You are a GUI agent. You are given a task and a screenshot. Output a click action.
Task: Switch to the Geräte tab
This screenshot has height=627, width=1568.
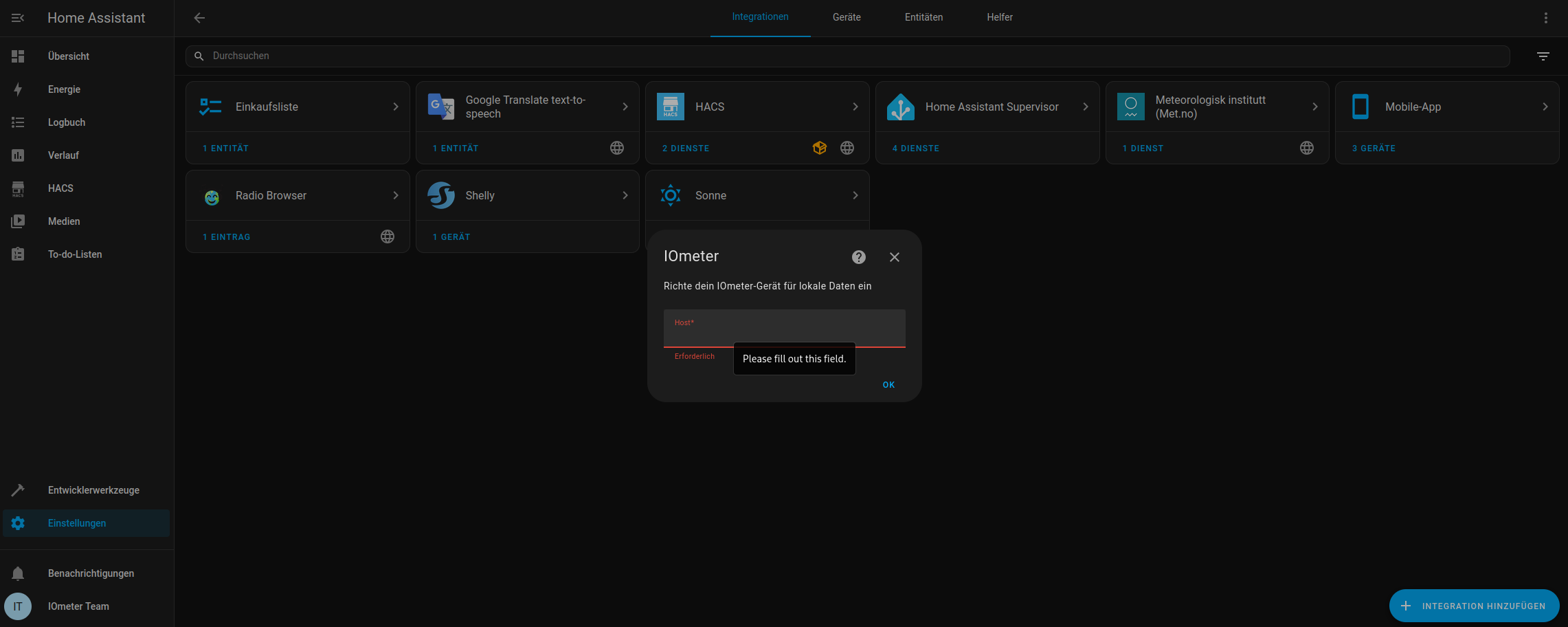click(847, 17)
